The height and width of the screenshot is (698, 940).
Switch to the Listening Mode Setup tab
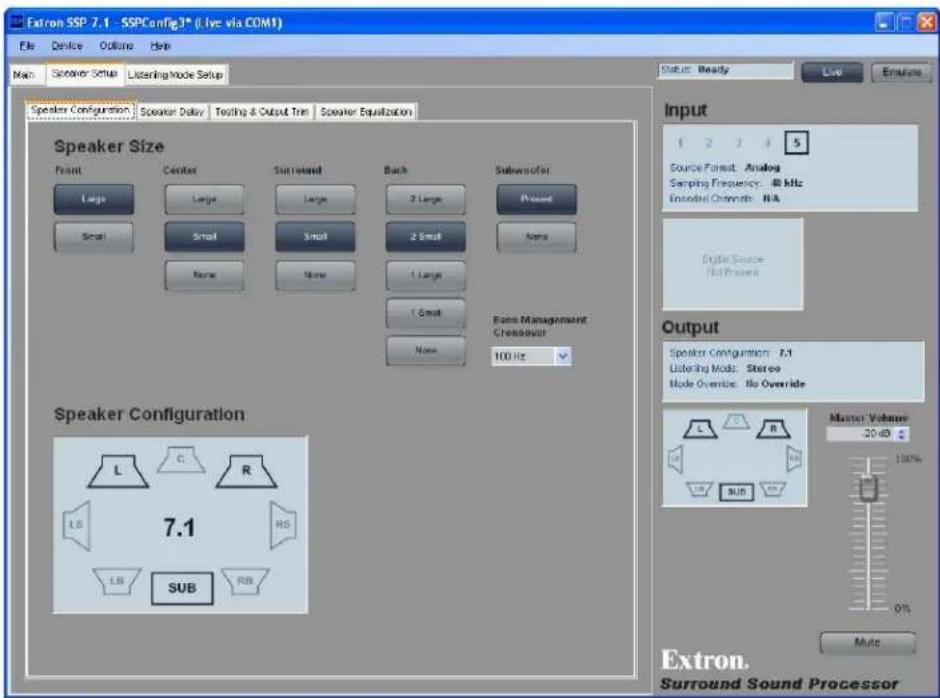click(x=176, y=75)
